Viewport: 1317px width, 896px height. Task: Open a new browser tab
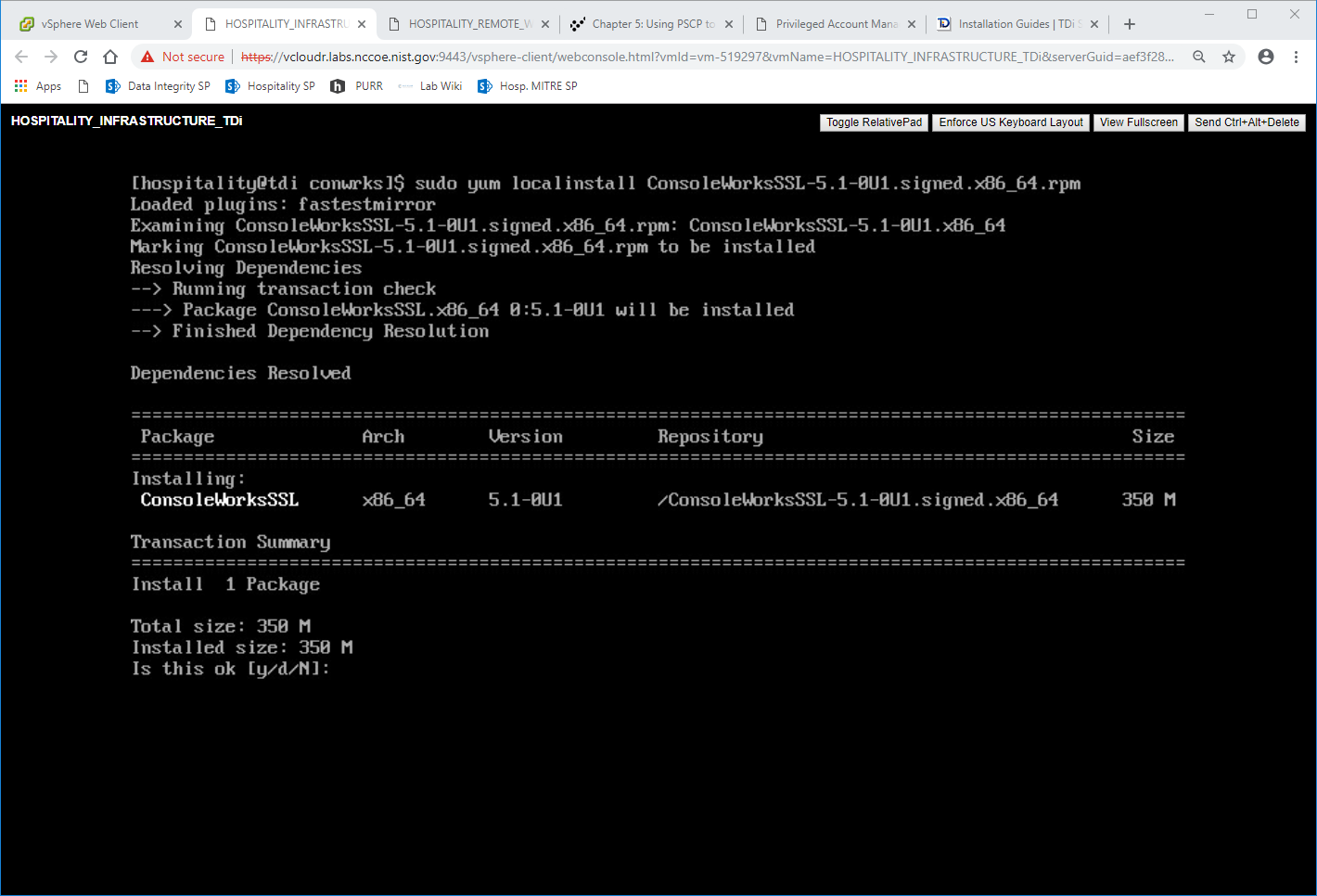[x=1130, y=24]
